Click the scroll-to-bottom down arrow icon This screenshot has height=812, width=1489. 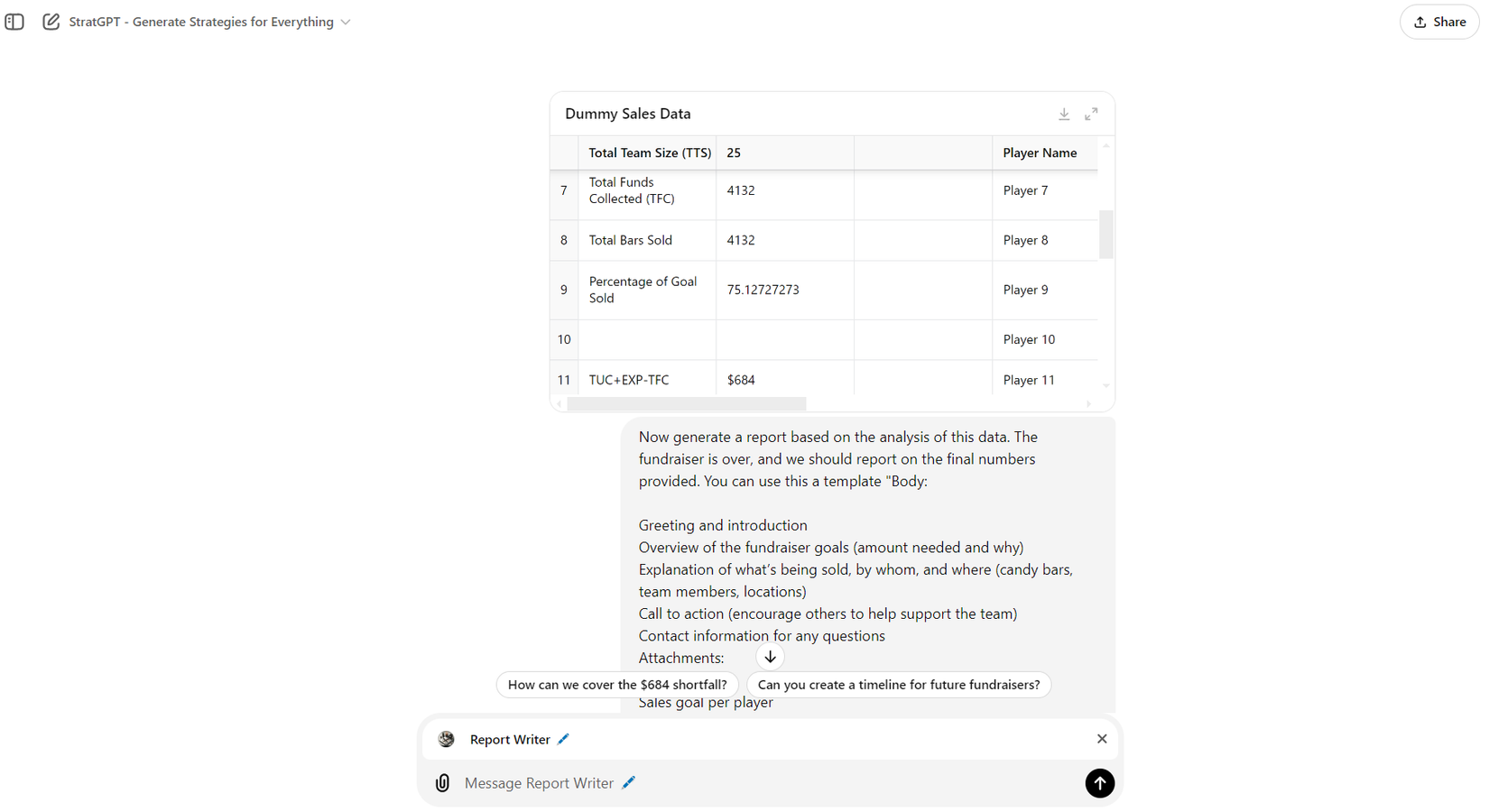[x=770, y=657]
